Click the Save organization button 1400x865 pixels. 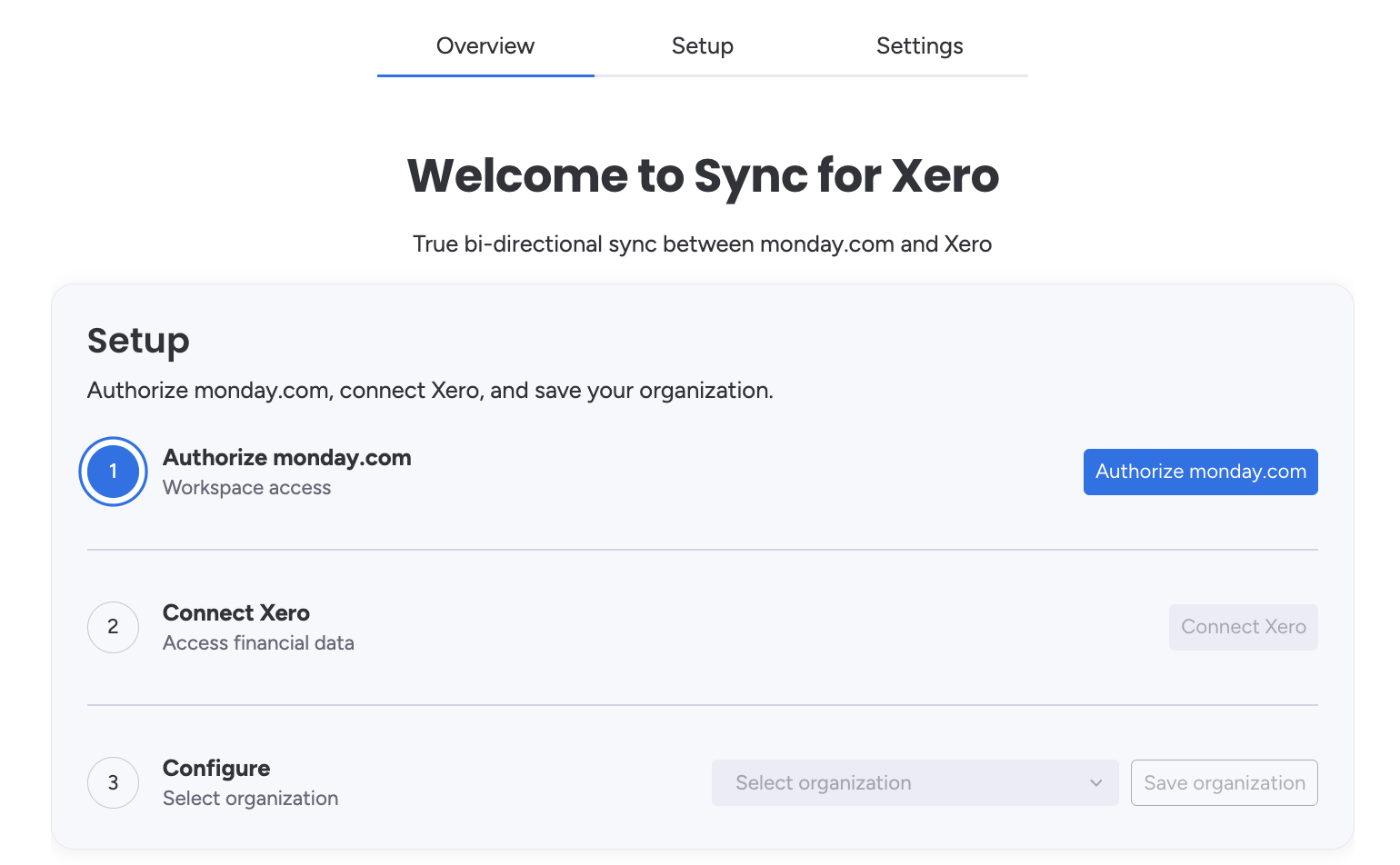point(1224,782)
